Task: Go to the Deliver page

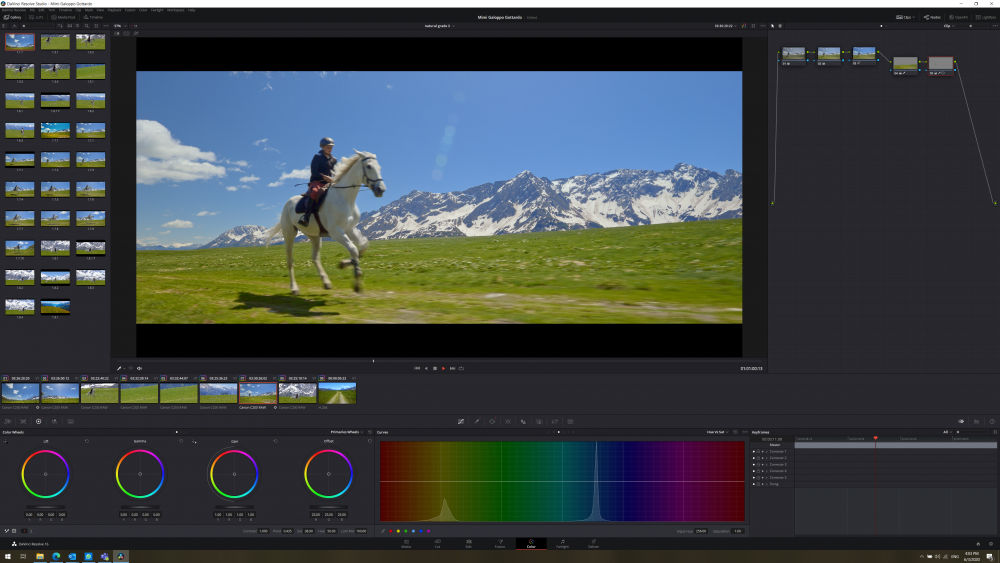Action: click(593, 545)
